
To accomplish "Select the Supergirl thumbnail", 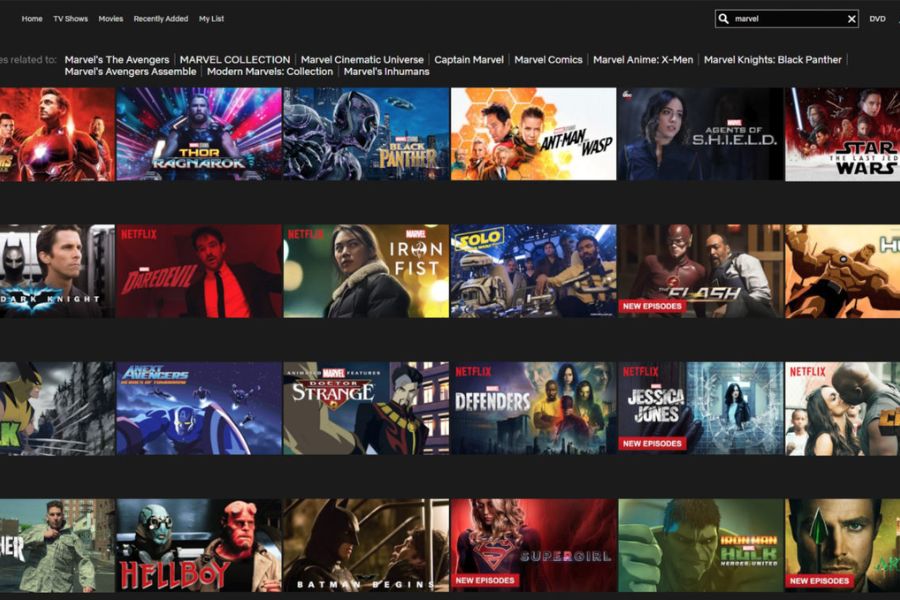I will click(533, 545).
